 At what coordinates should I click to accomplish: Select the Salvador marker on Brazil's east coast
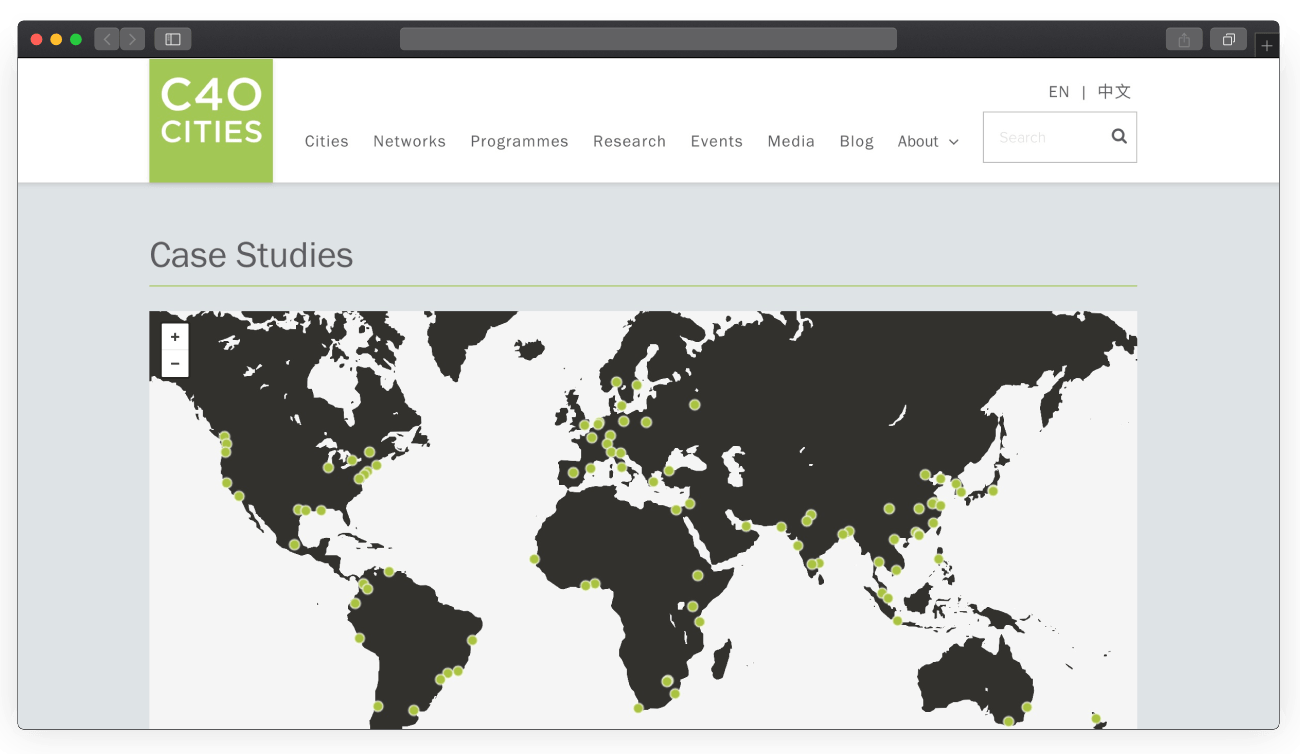472,640
